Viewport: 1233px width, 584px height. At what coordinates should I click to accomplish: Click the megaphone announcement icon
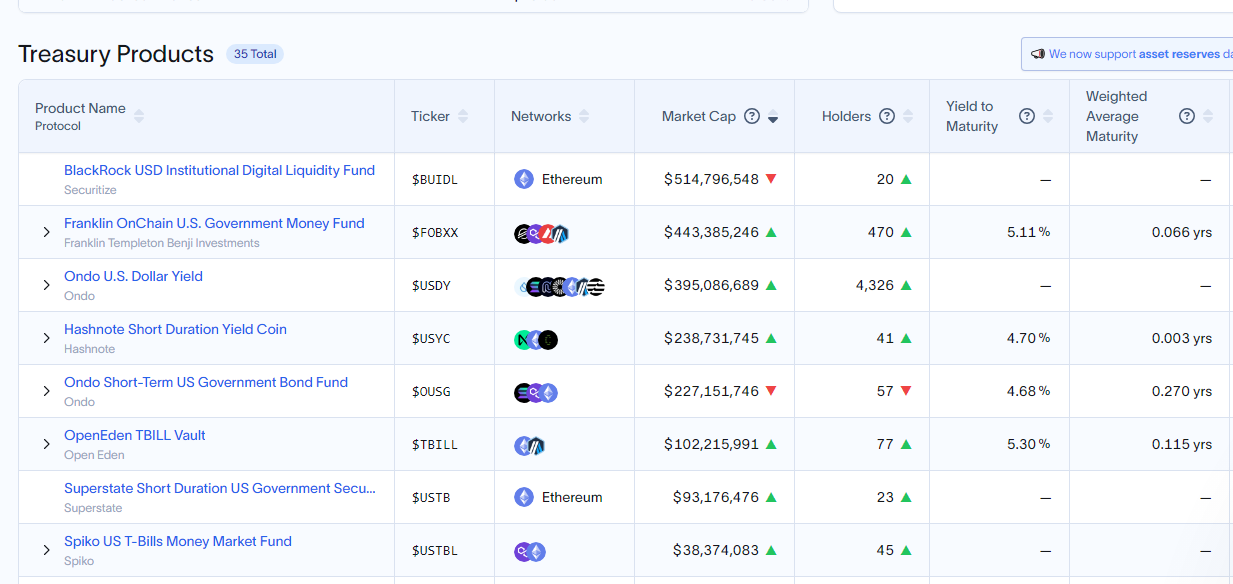click(1038, 54)
